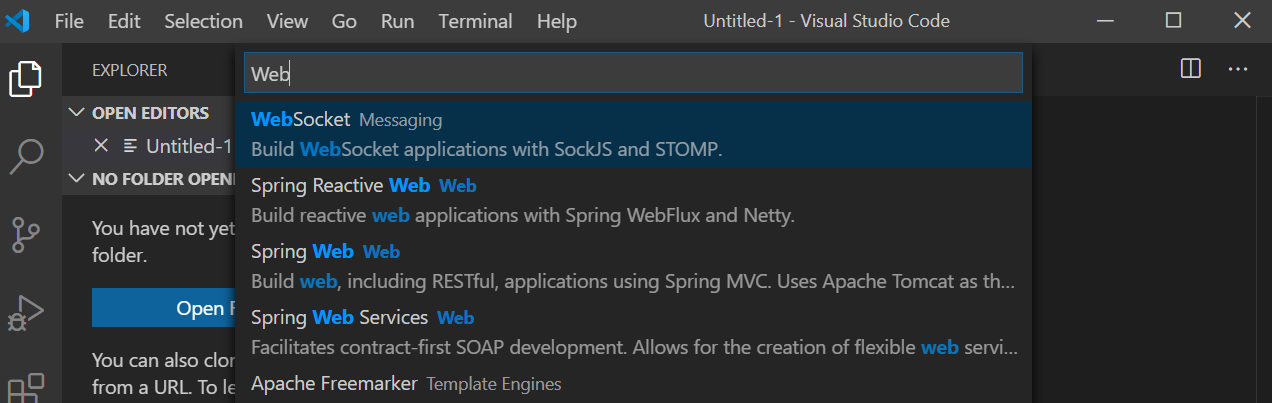Open the Help menu
Screen dimensions: 1272x403
pos(557,20)
